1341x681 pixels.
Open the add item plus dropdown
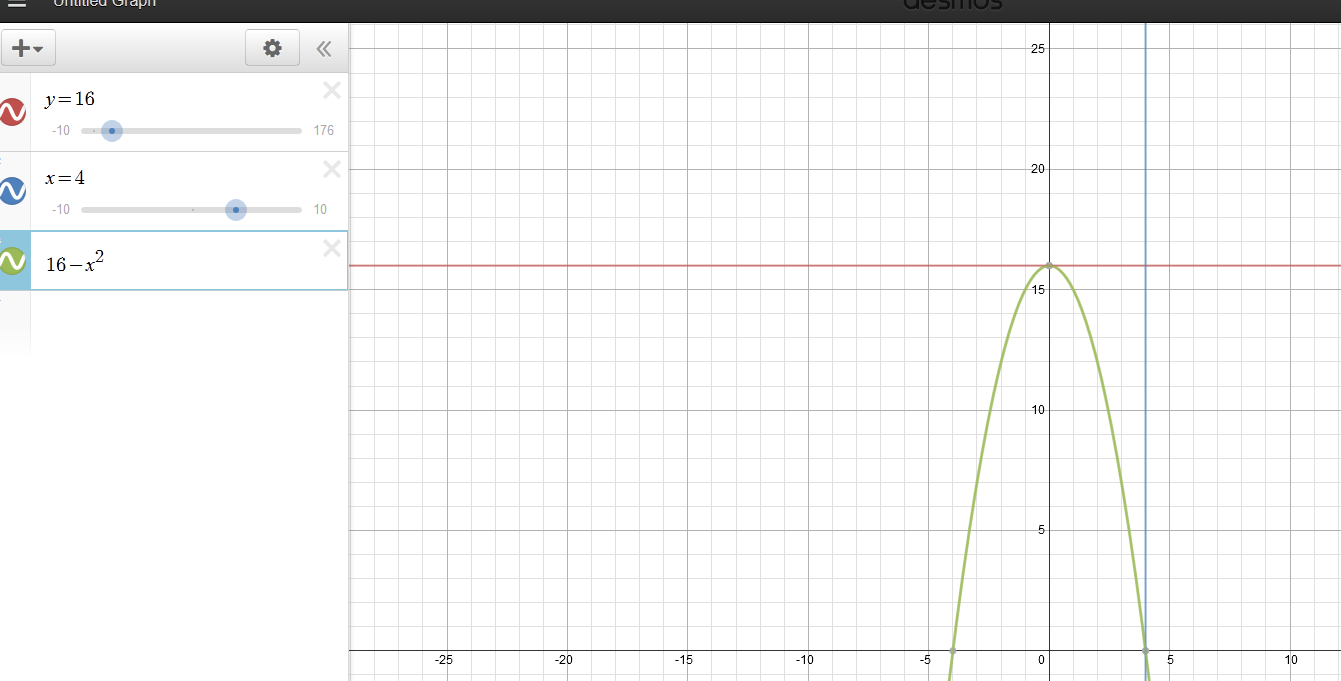coord(27,48)
